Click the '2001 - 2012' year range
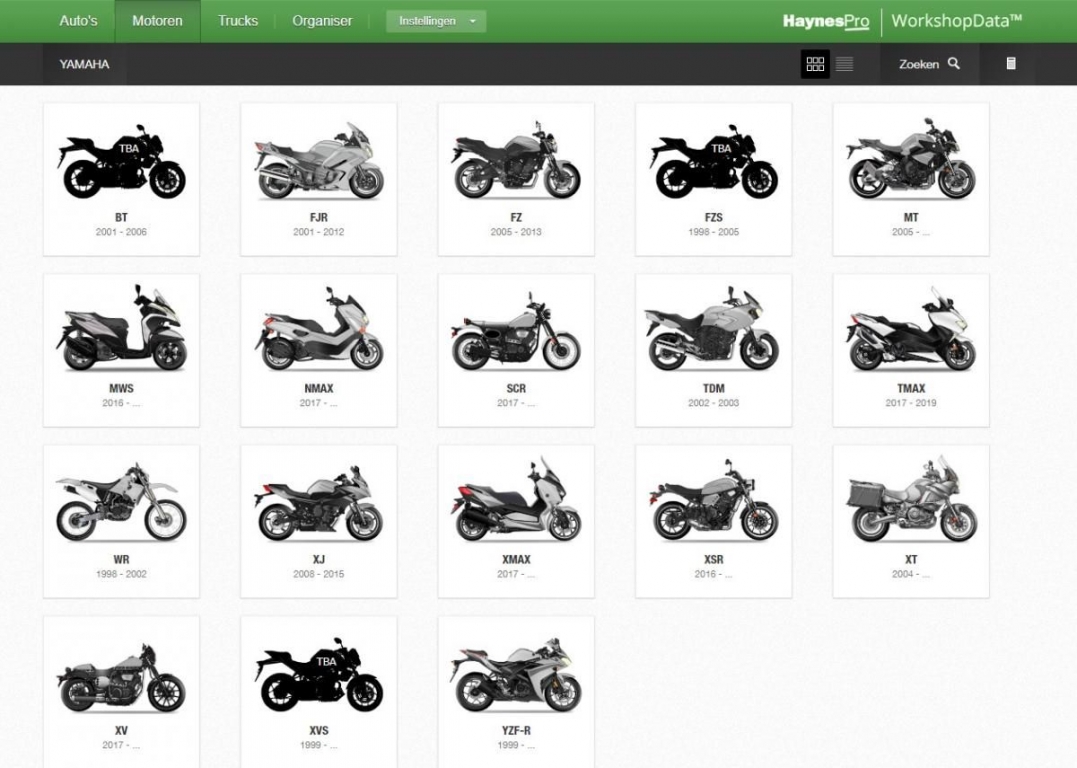The image size is (1077, 768). tap(319, 232)
